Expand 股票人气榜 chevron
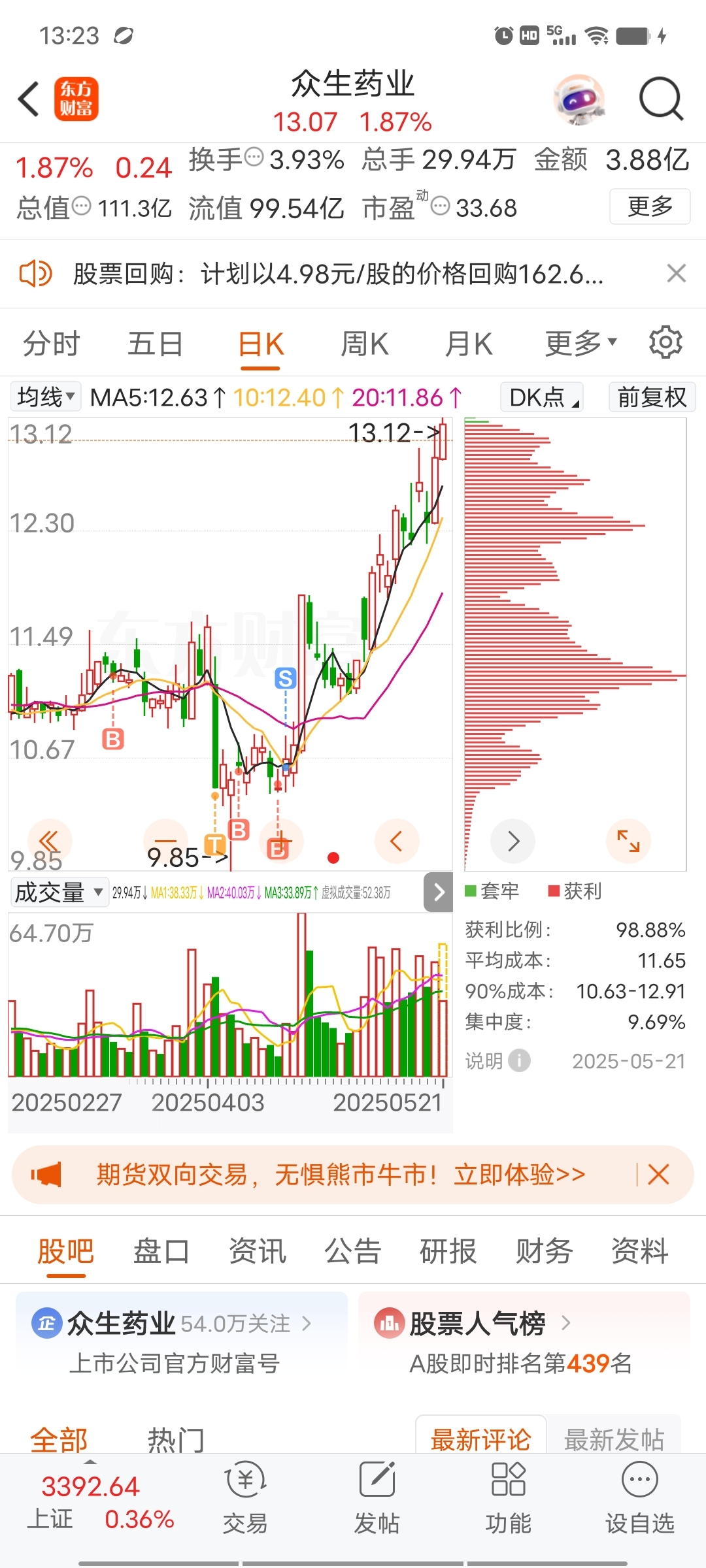This screenshot has height=1568, width=706. 566,1324
